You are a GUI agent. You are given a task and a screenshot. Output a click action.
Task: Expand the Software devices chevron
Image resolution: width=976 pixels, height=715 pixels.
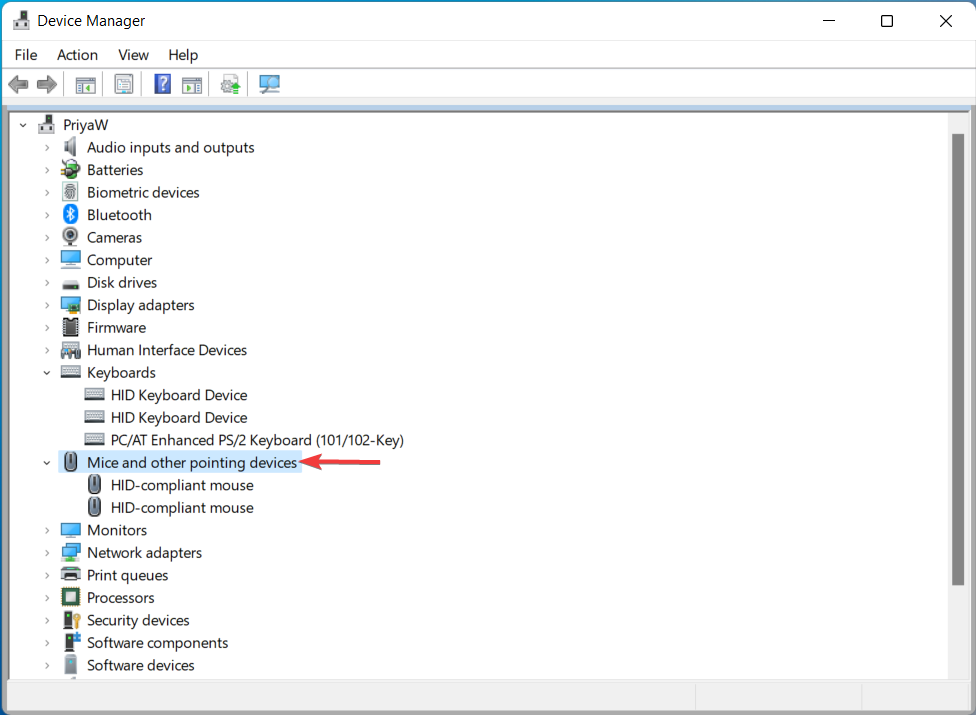pos(47,665)
